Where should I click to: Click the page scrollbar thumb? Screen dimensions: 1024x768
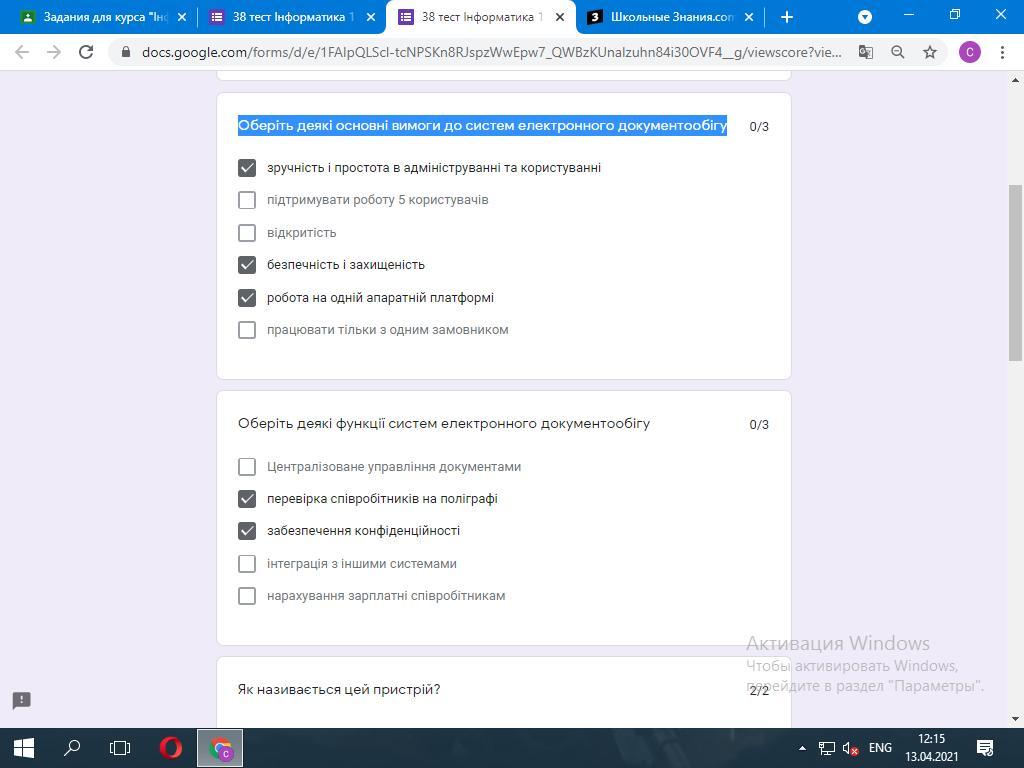[x=1015, y=272]
